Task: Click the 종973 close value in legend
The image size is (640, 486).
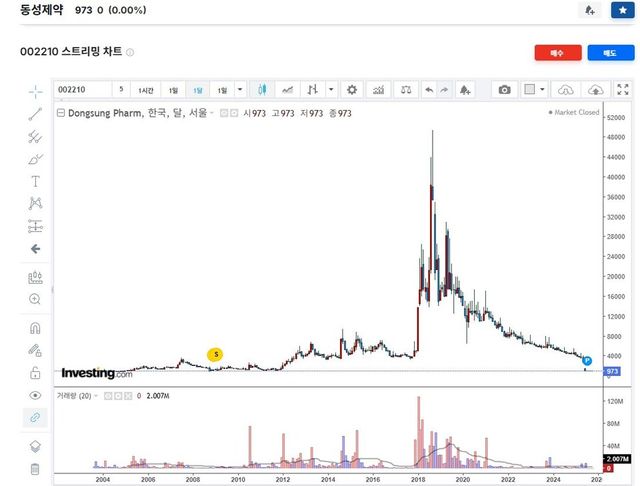Action: (x=340, y=113)
